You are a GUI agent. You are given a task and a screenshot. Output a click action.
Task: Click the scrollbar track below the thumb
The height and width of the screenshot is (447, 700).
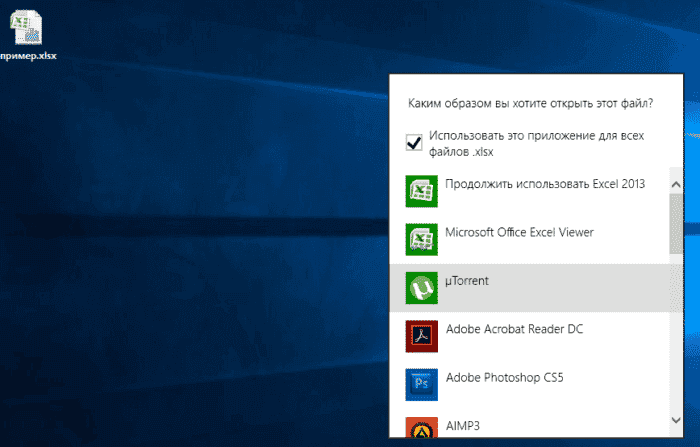tap(677, 340)
